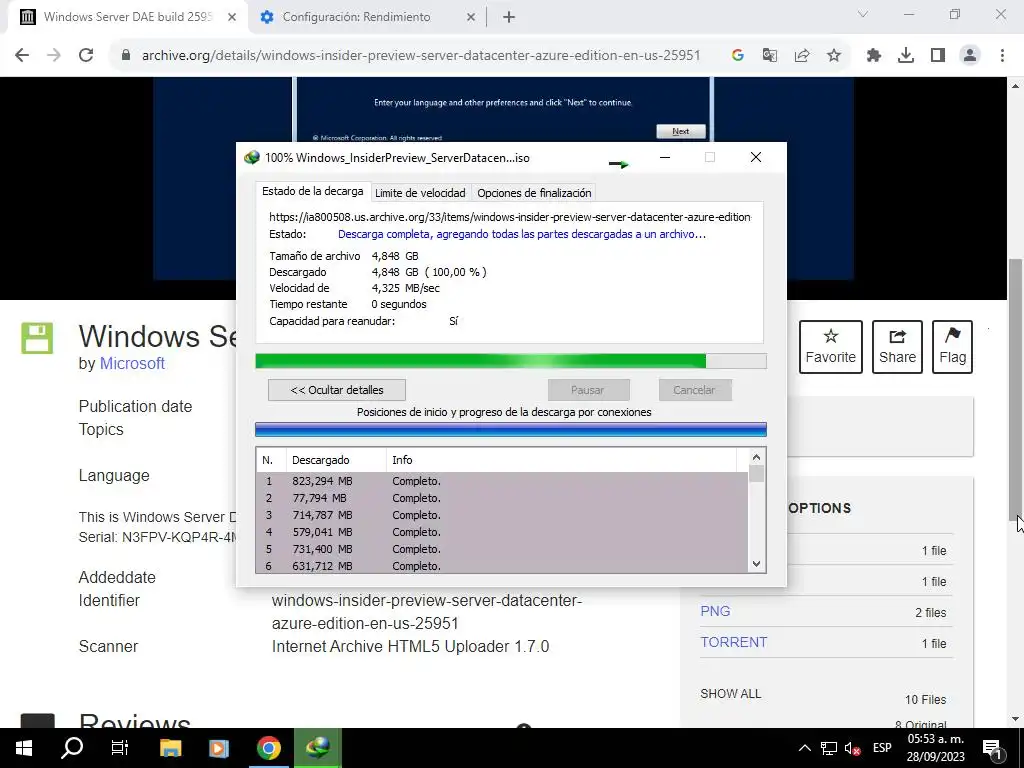Share this page icon in address bar

coord(801,56)
